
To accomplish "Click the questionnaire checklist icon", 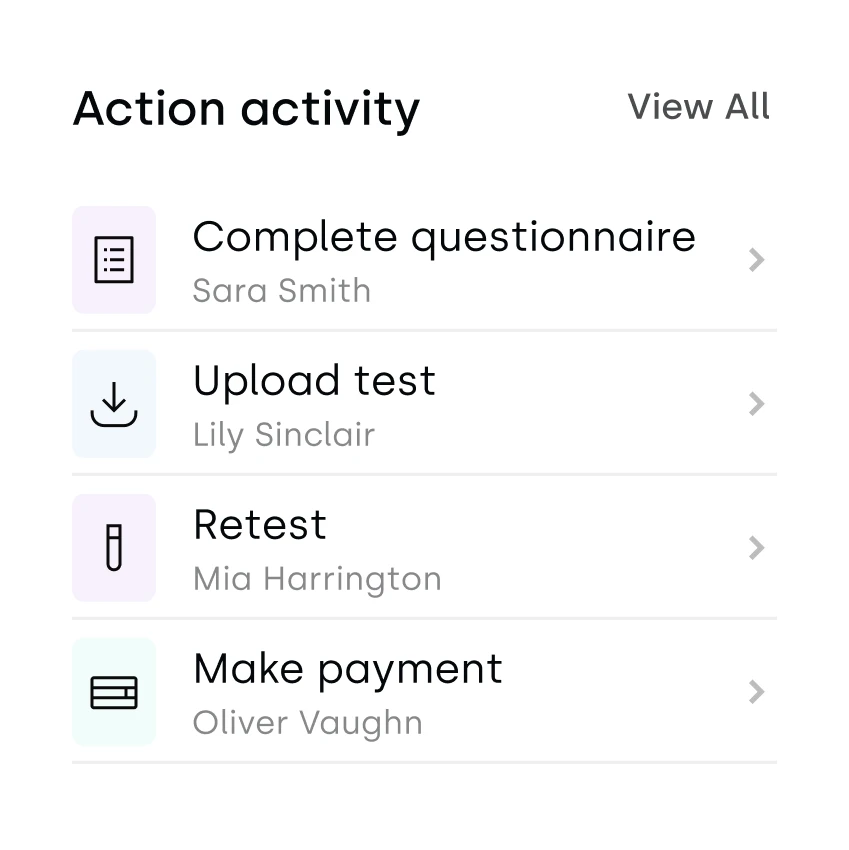I will [114, 260].
